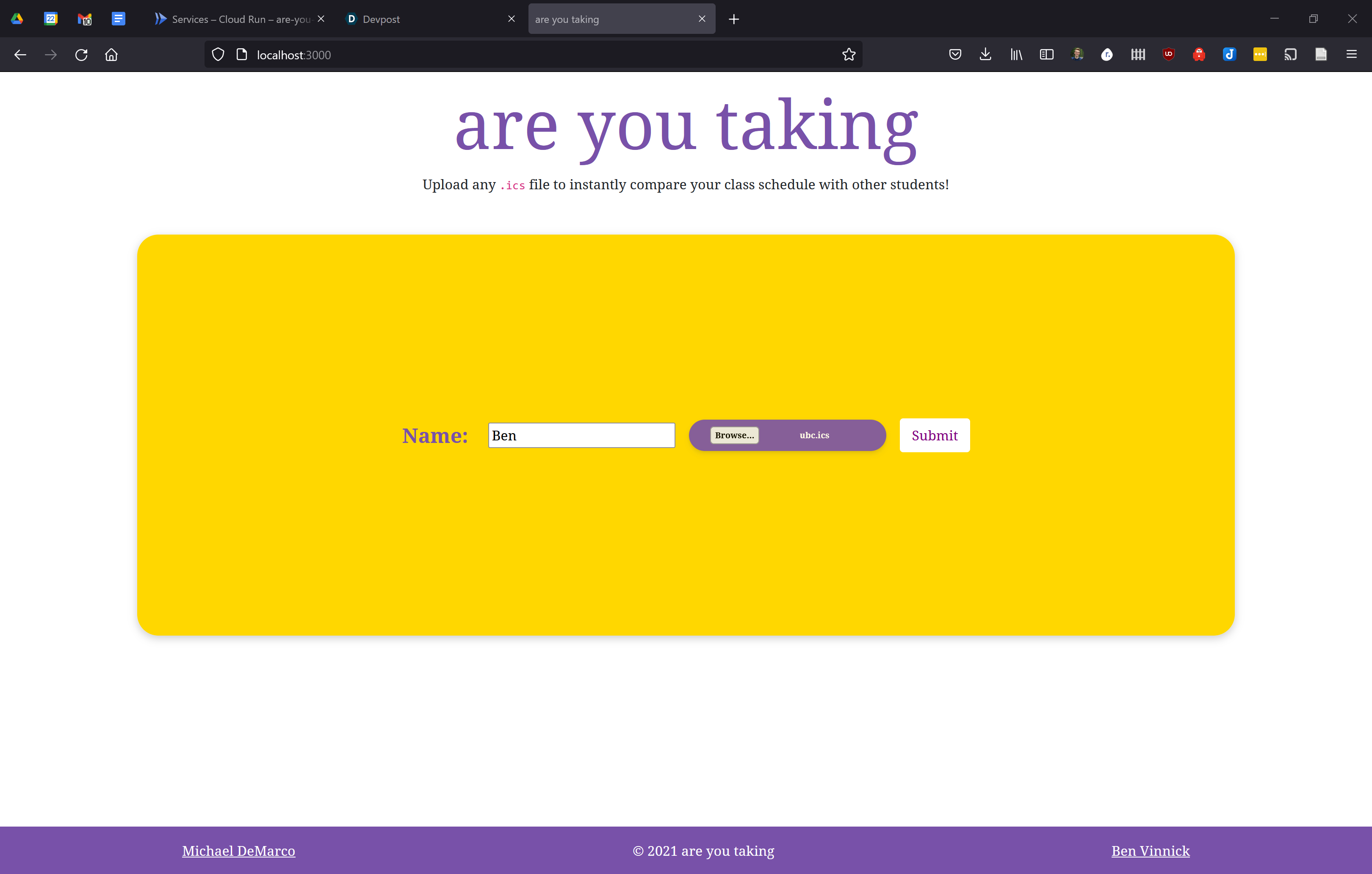Click the Name input field containing Ben
1372x874 pixels.
[581, 435]
